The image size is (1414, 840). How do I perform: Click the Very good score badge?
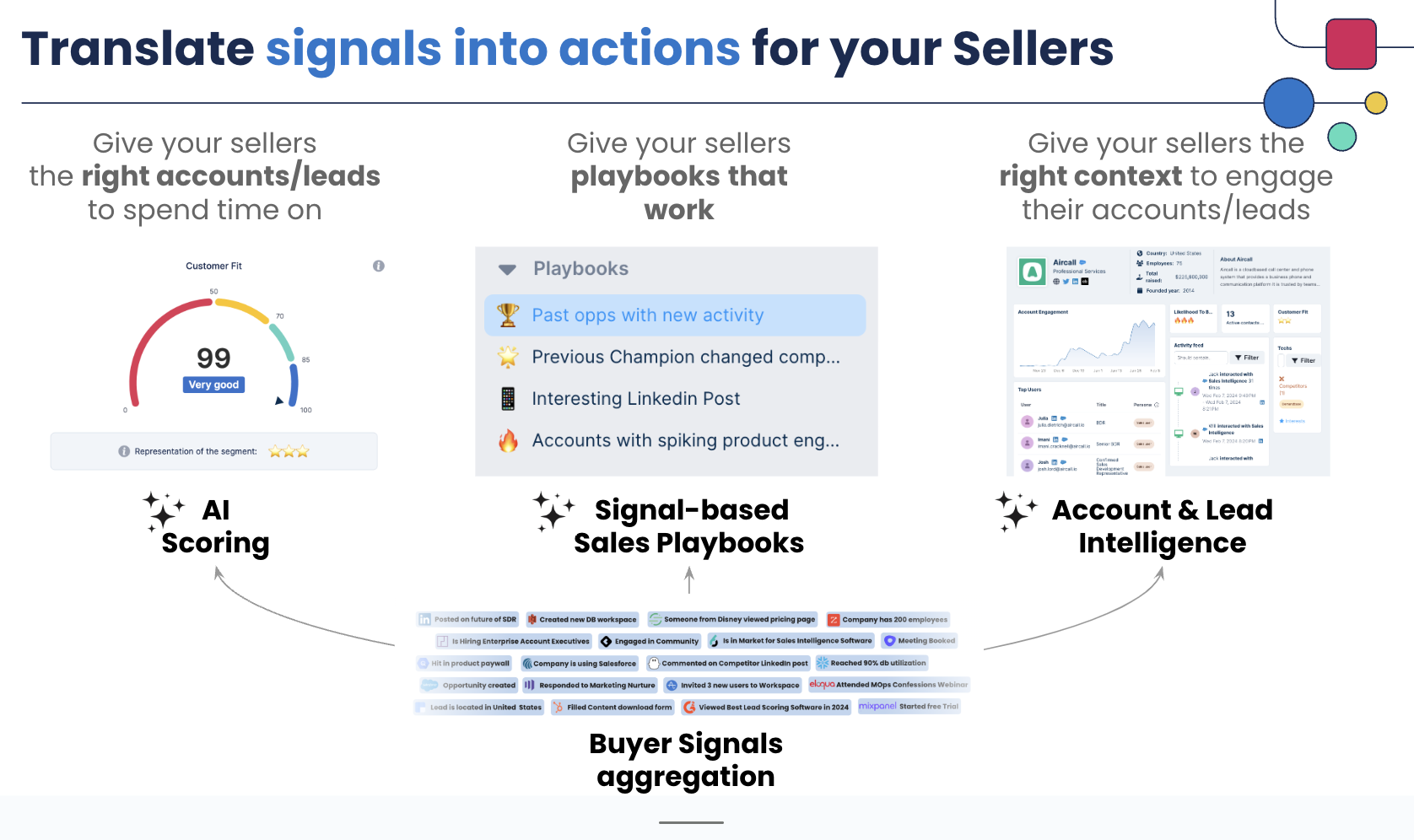[x=213, y=385]
